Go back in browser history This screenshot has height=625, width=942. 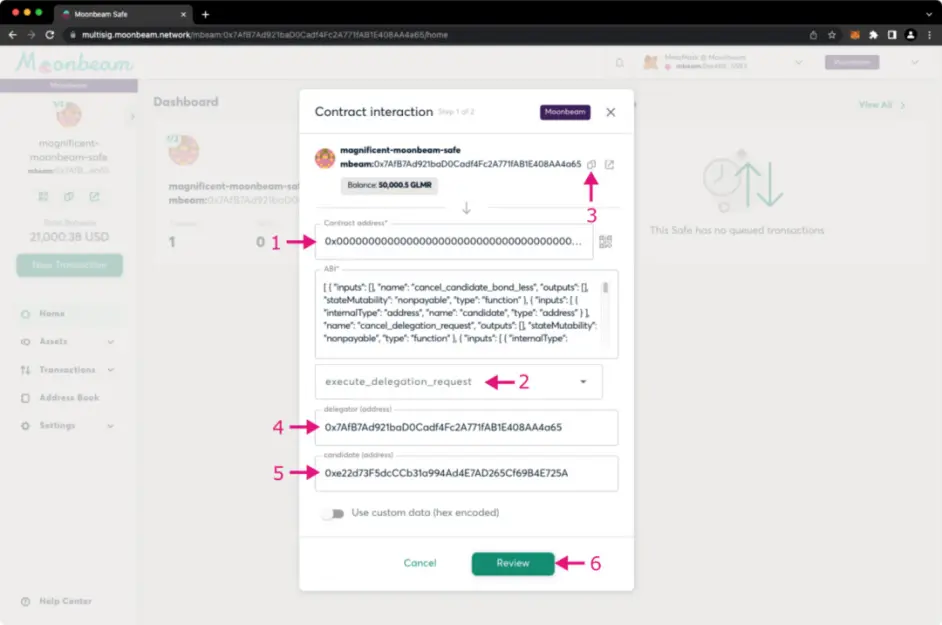pos(13,35)
